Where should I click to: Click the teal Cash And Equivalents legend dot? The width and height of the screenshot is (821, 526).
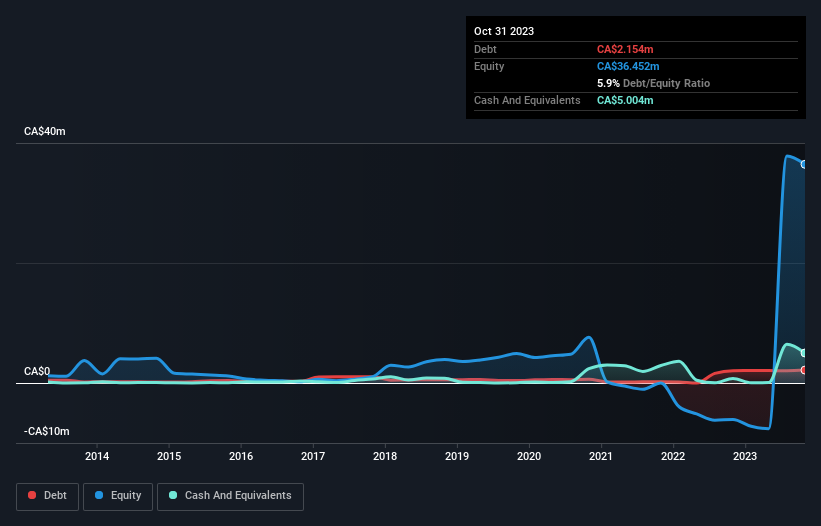173,495
